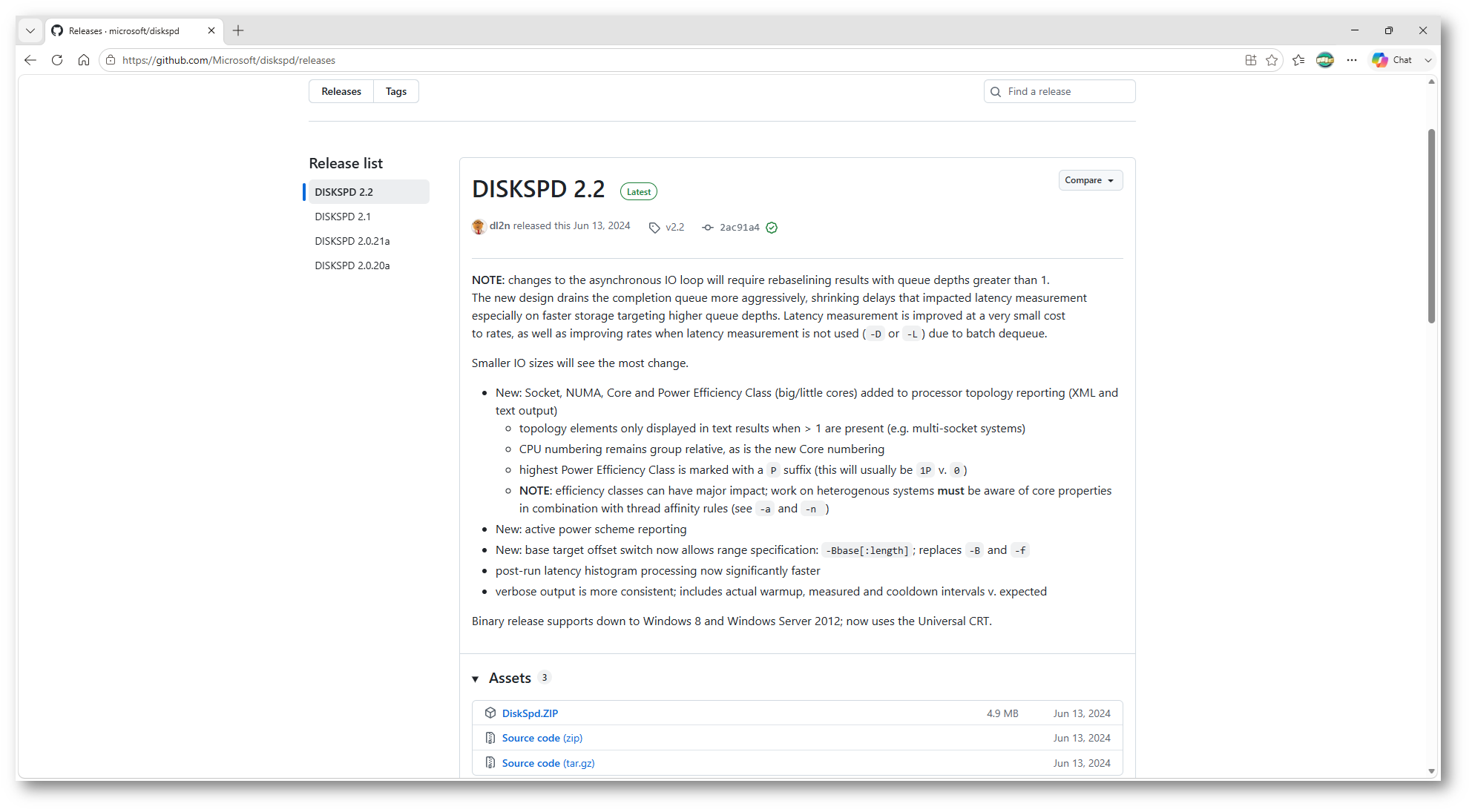Open the browser profile avatar
This screenshot has width=1472, height=812.
pos(1325,60)
